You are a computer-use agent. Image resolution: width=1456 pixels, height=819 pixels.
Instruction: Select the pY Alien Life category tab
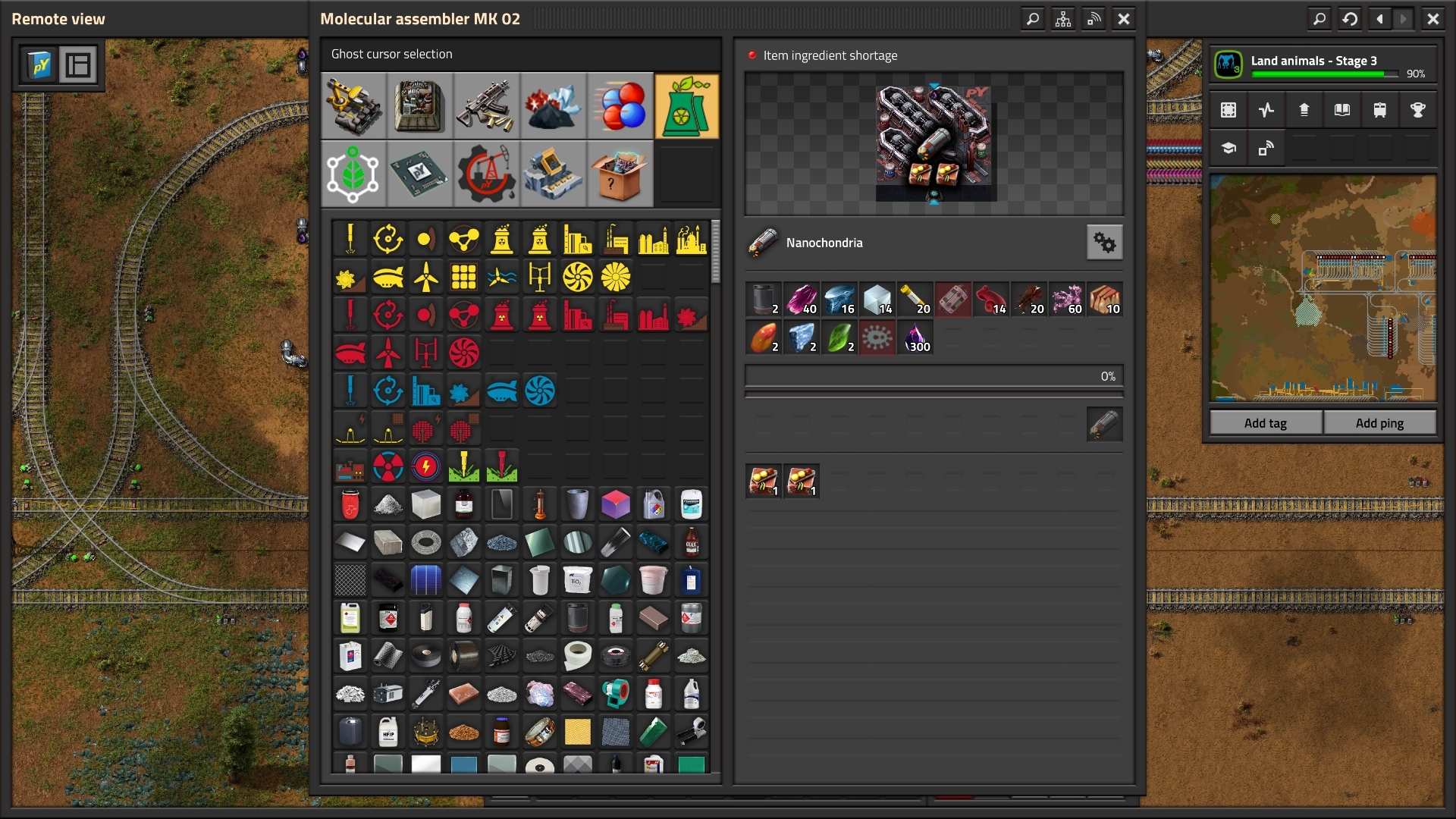[353, 174]
